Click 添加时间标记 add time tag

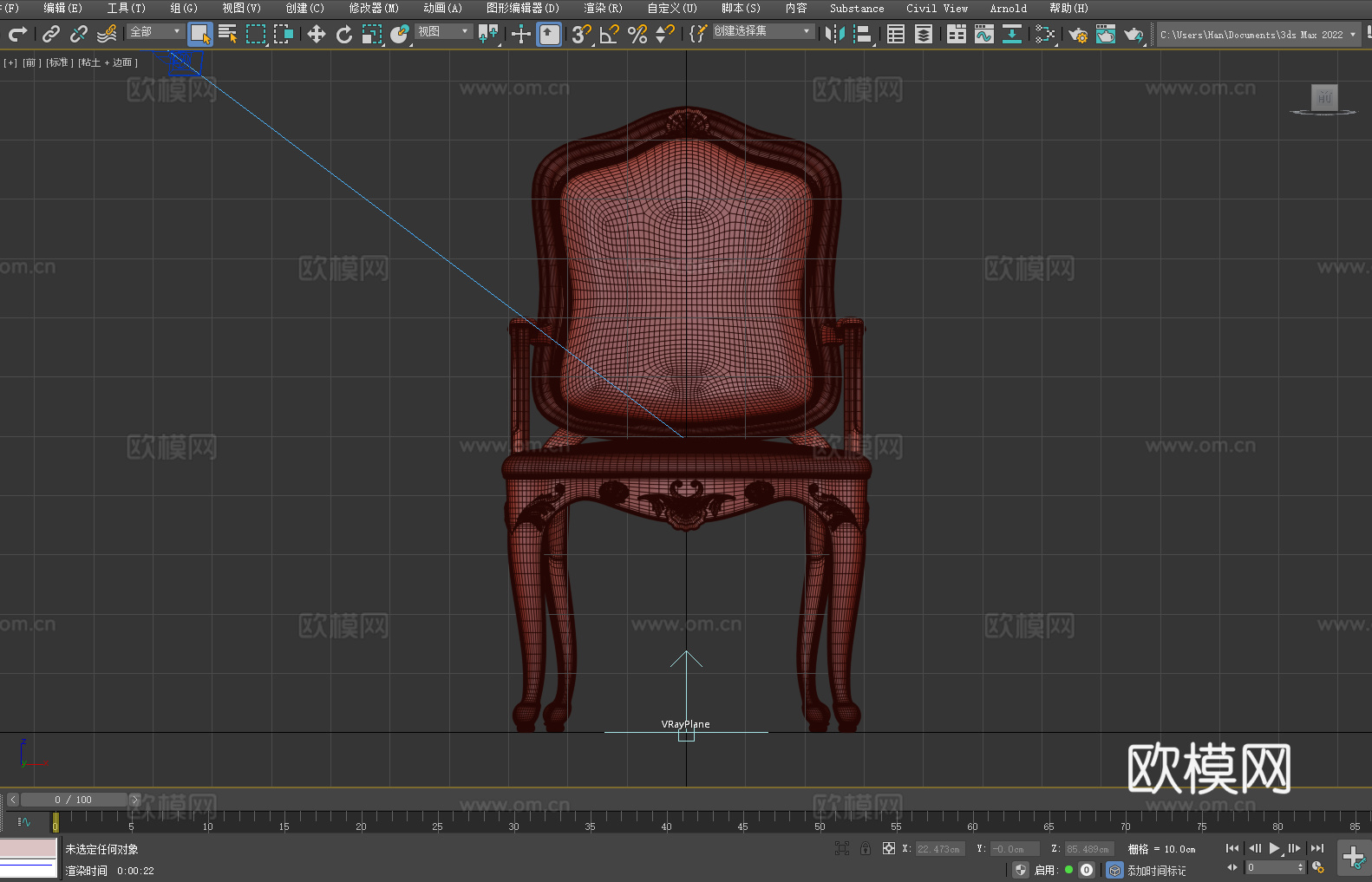1156,870
